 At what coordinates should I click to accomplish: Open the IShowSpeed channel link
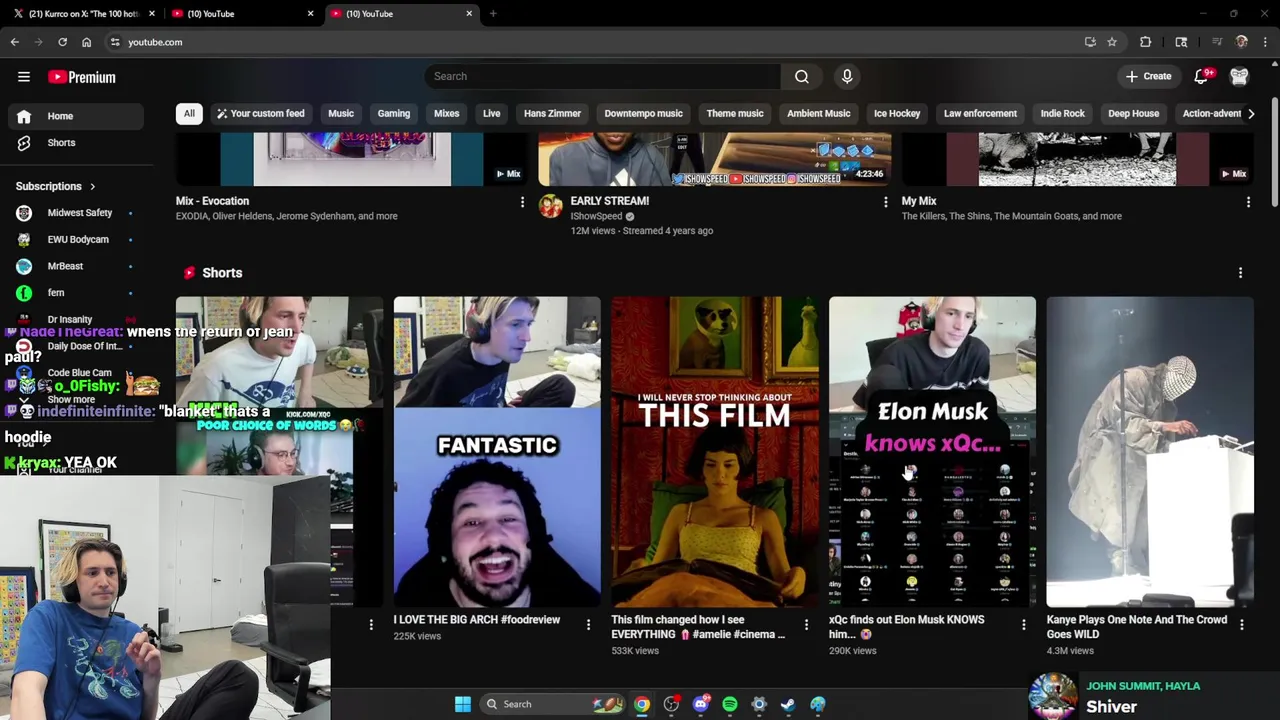pyautogui.click(x=596, y=216)
